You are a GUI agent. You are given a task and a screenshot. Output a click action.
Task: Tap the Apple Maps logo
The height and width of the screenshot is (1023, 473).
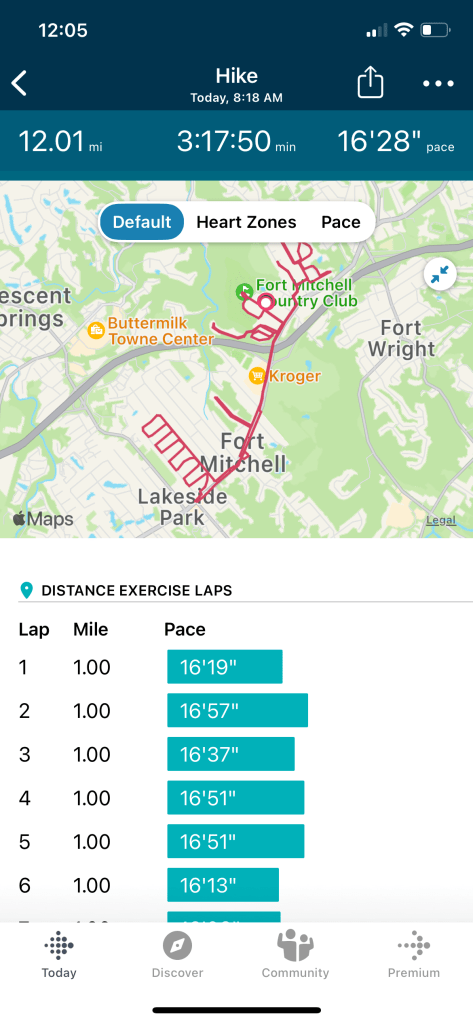pyautogui.click(x=43, y=519)
